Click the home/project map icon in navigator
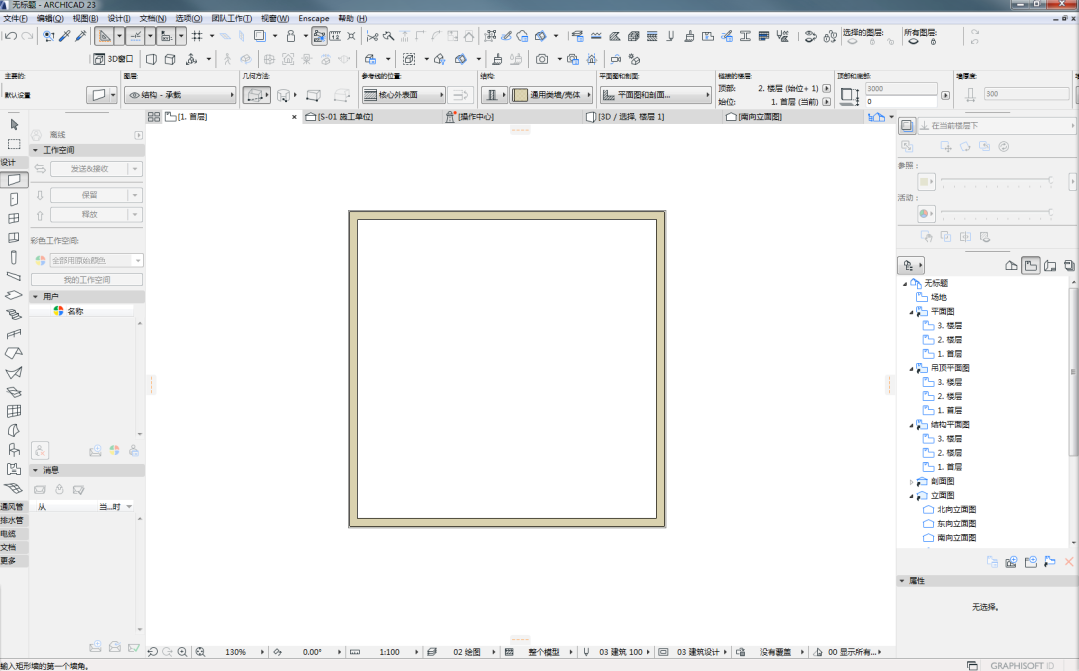The width and height of the screenshot is (1079, 671). [x=1012, y=265]
